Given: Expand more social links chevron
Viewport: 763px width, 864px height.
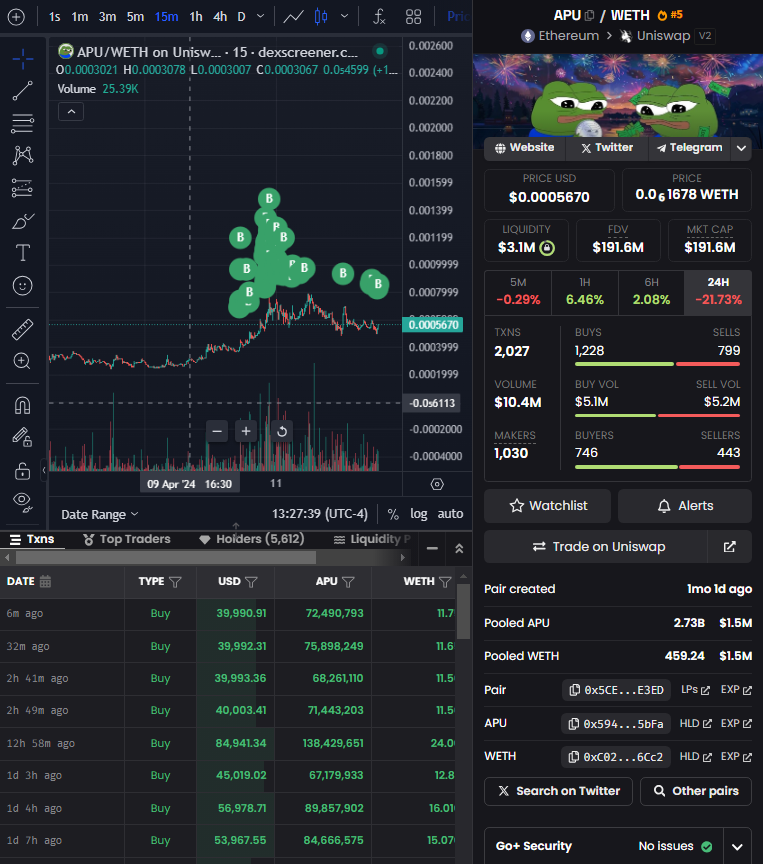Looking at the screenshot, I should (742, 148).
